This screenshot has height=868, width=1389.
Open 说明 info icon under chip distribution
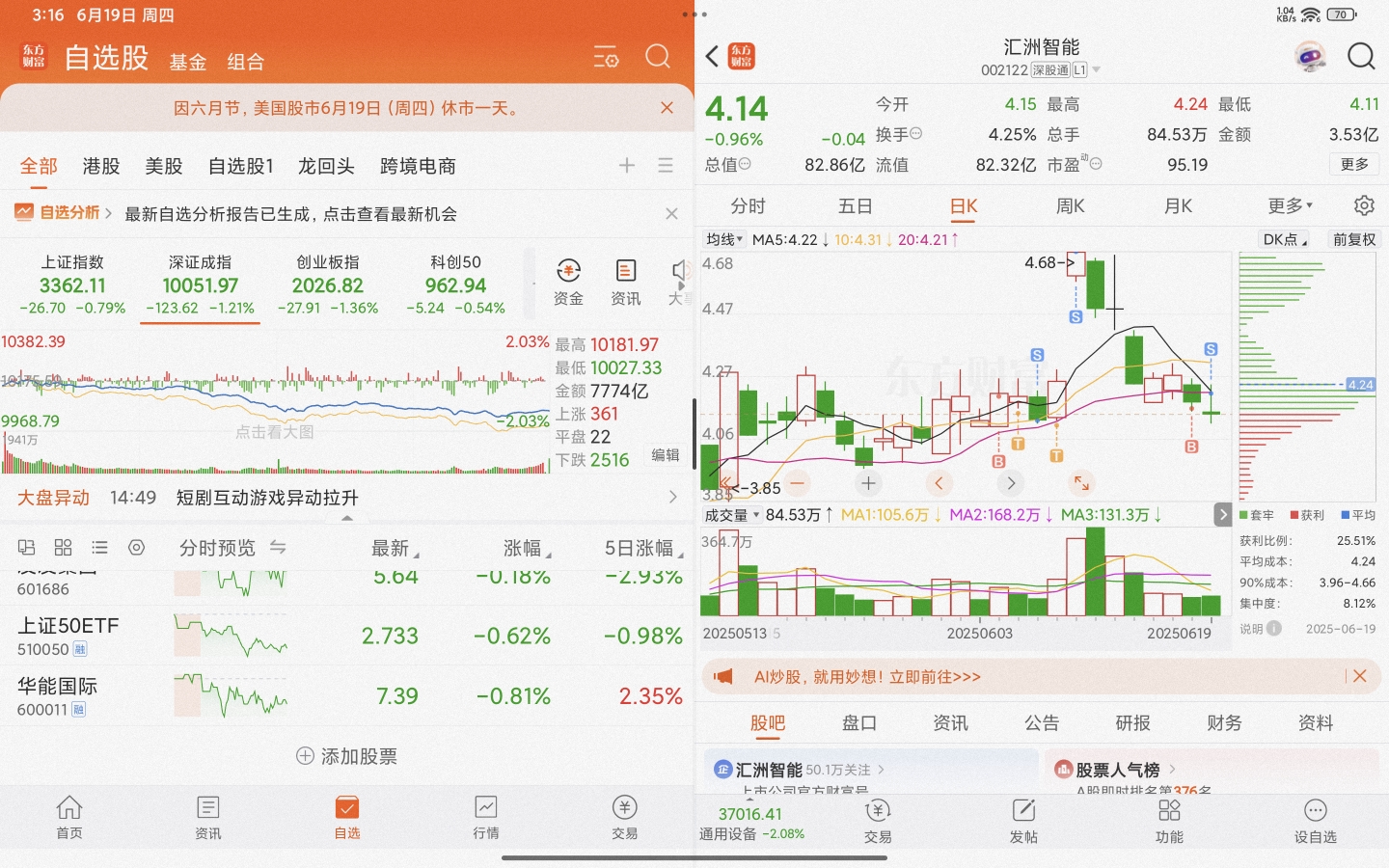[x=1274, y=628]
